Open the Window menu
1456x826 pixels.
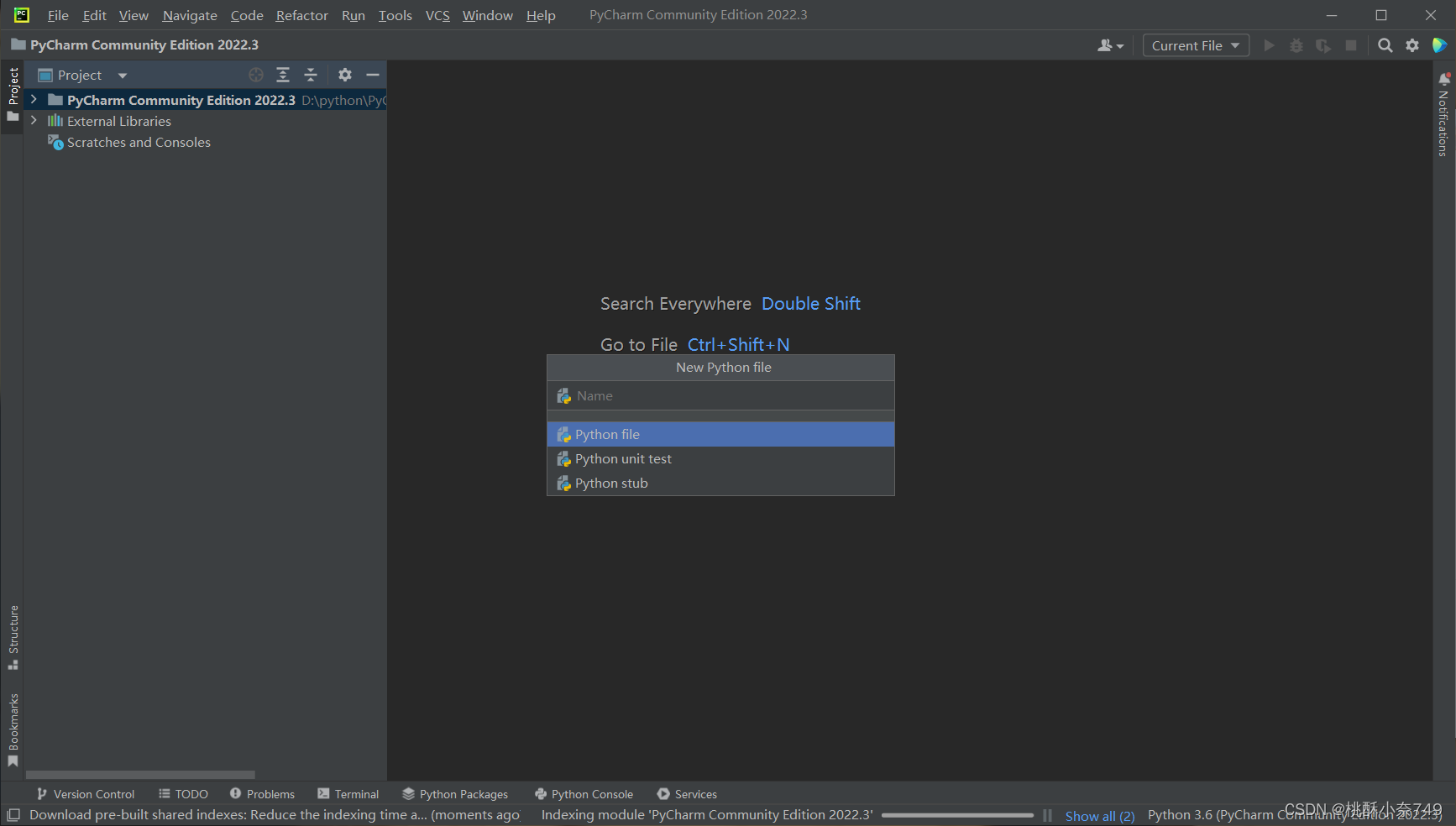pos(487,15)
